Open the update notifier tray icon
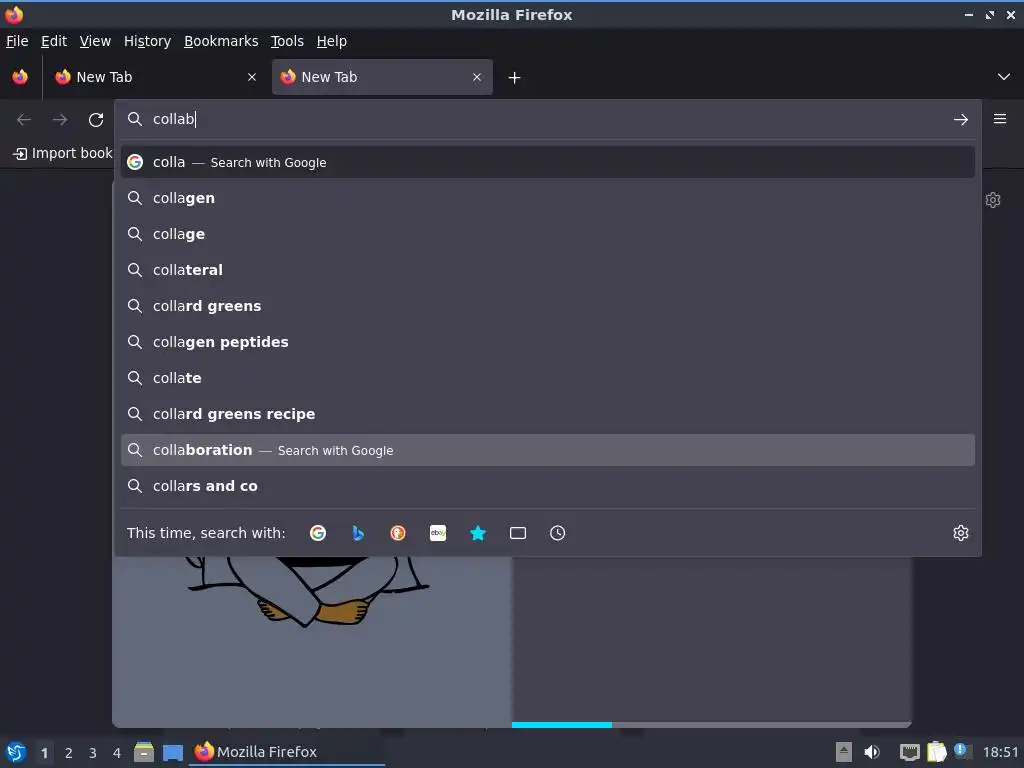The width and height of the screenshot is (1024, 768). (961, 750)
